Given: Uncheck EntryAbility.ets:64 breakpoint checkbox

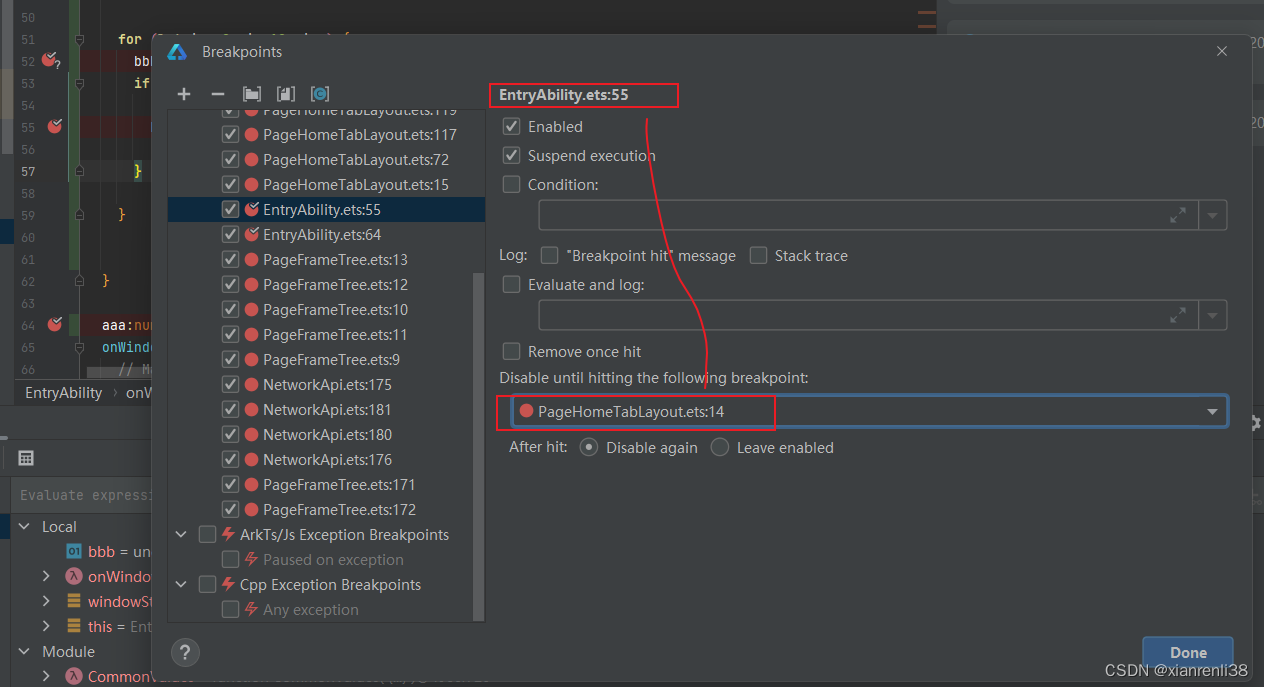Looking at the screenshot, I should click(x=230, y=235).
